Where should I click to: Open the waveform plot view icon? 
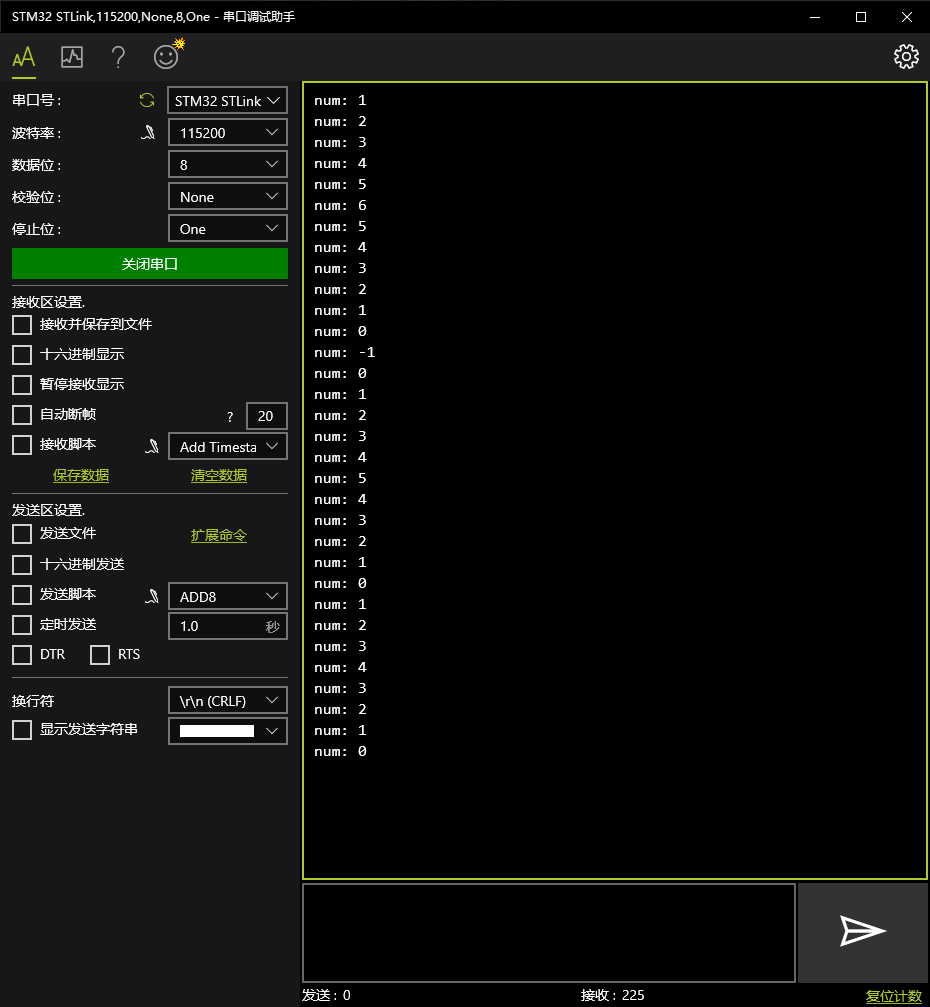[x=71, y=56]
